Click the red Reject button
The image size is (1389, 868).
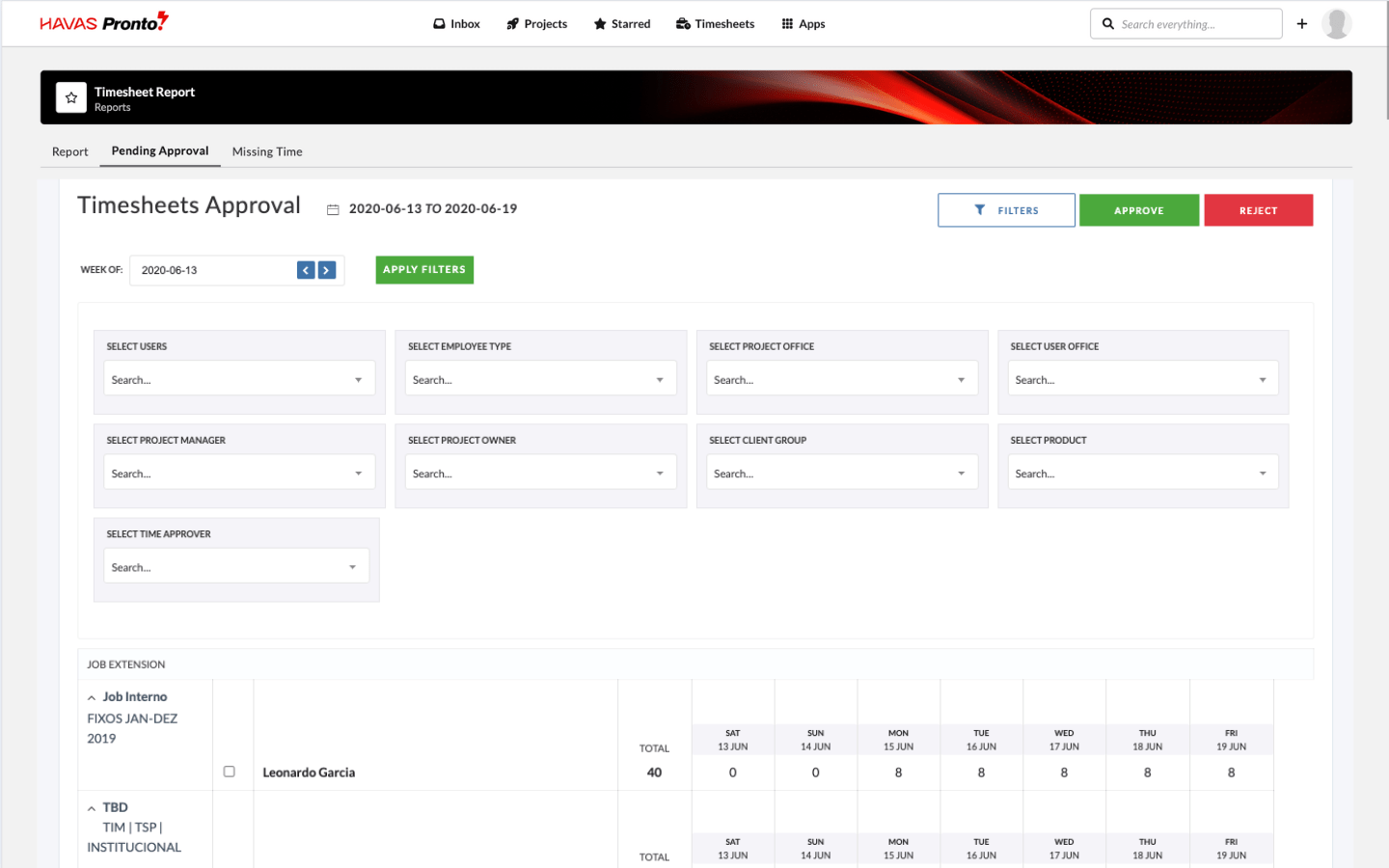click(x=1259, y=210)
